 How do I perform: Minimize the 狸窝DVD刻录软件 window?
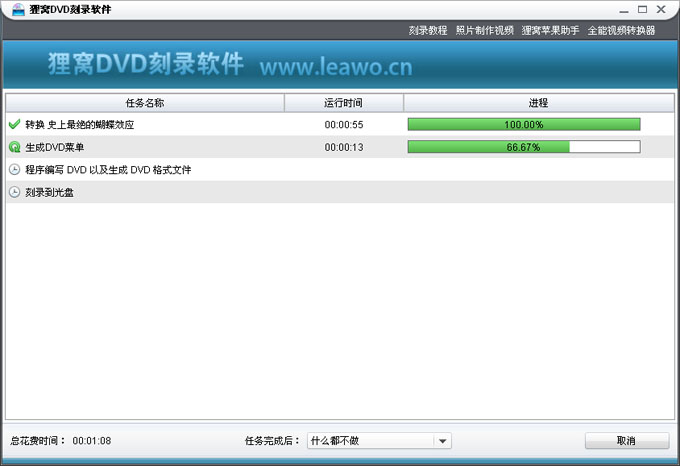click(x=624, y=10)
